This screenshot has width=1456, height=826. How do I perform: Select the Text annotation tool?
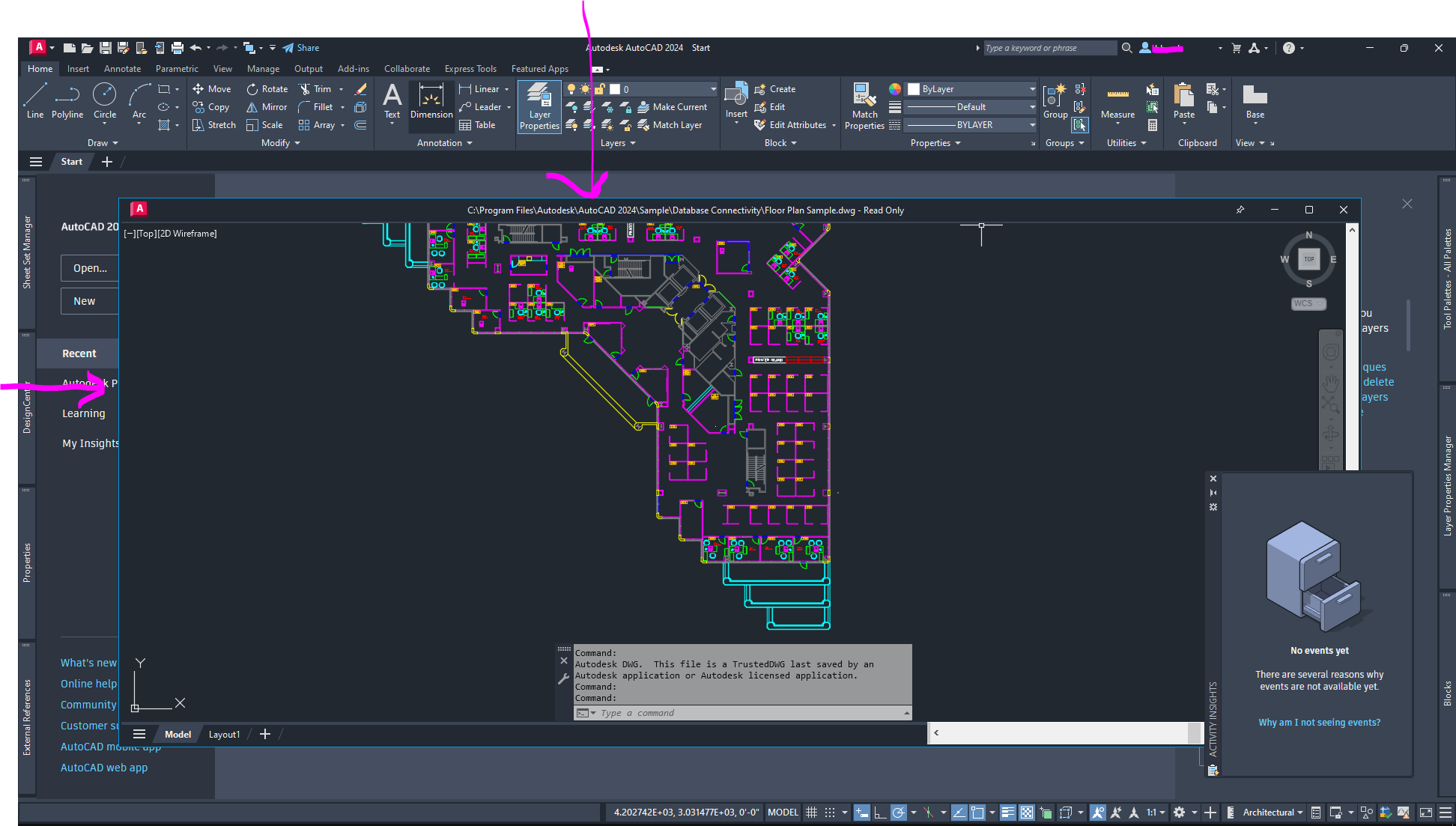click(x=392, y=100)
